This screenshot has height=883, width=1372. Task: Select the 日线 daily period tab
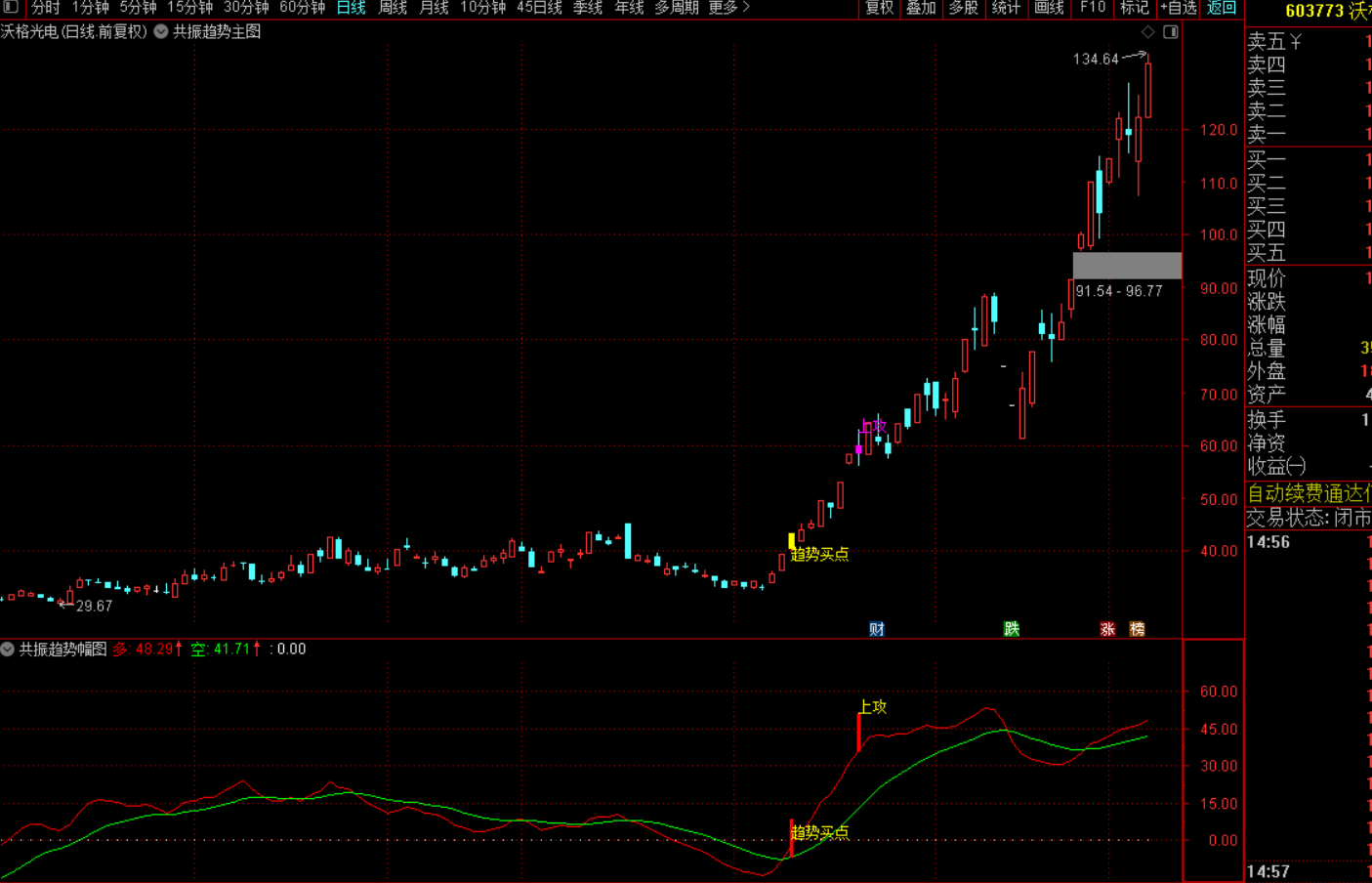tap(351, 8)
